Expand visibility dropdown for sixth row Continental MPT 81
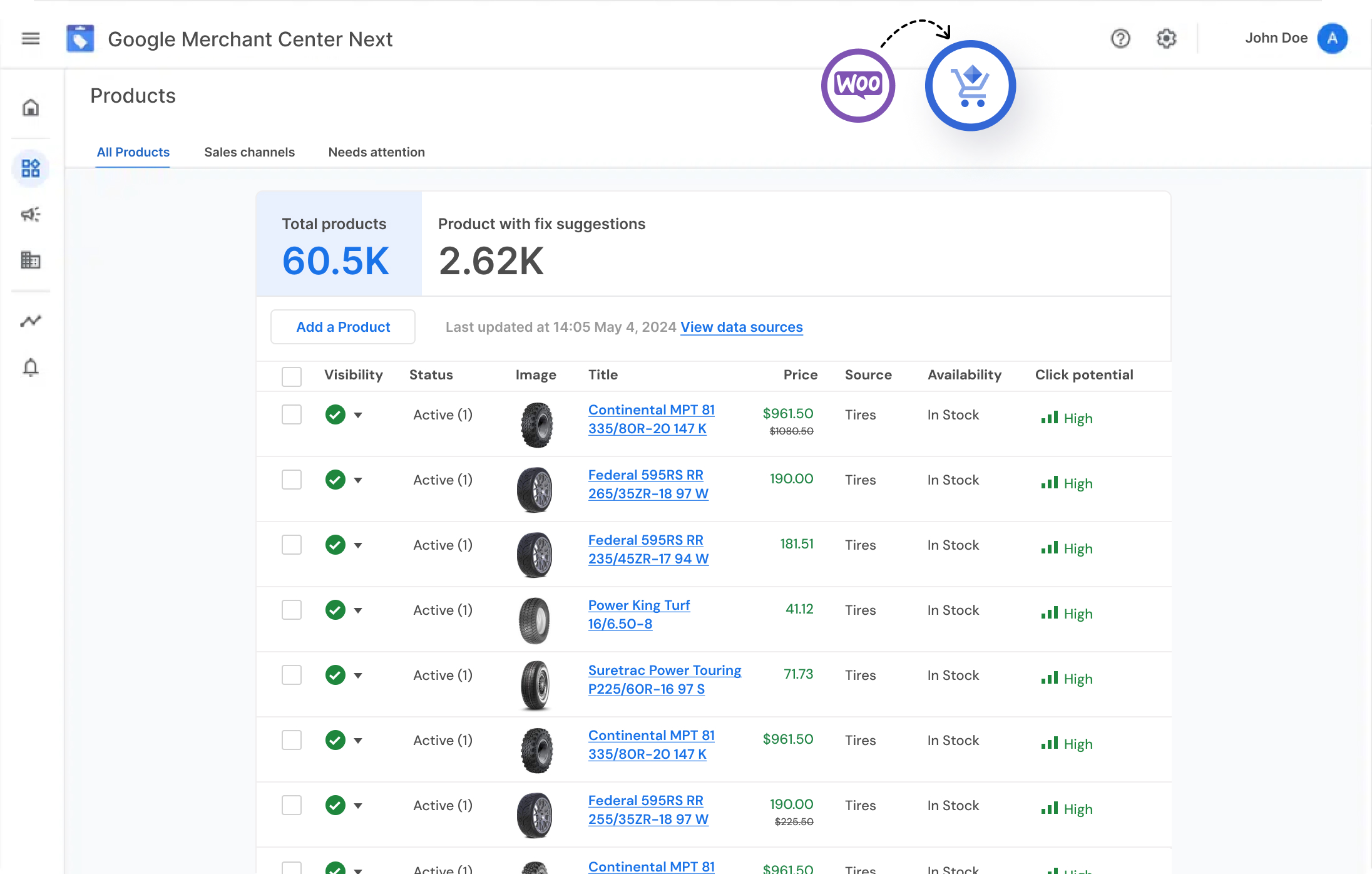Viewport: 1372px width, 874px height. tap(358, 741)
